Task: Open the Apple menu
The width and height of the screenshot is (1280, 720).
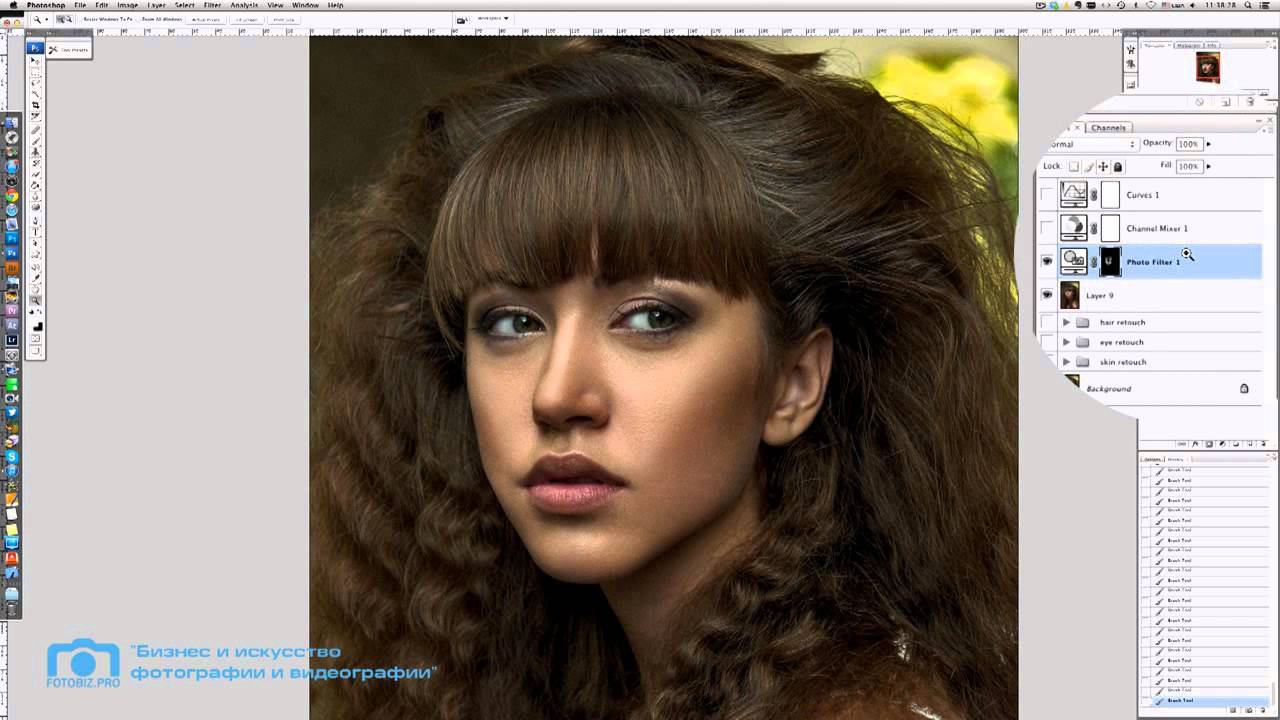Action: click(13, 5)
